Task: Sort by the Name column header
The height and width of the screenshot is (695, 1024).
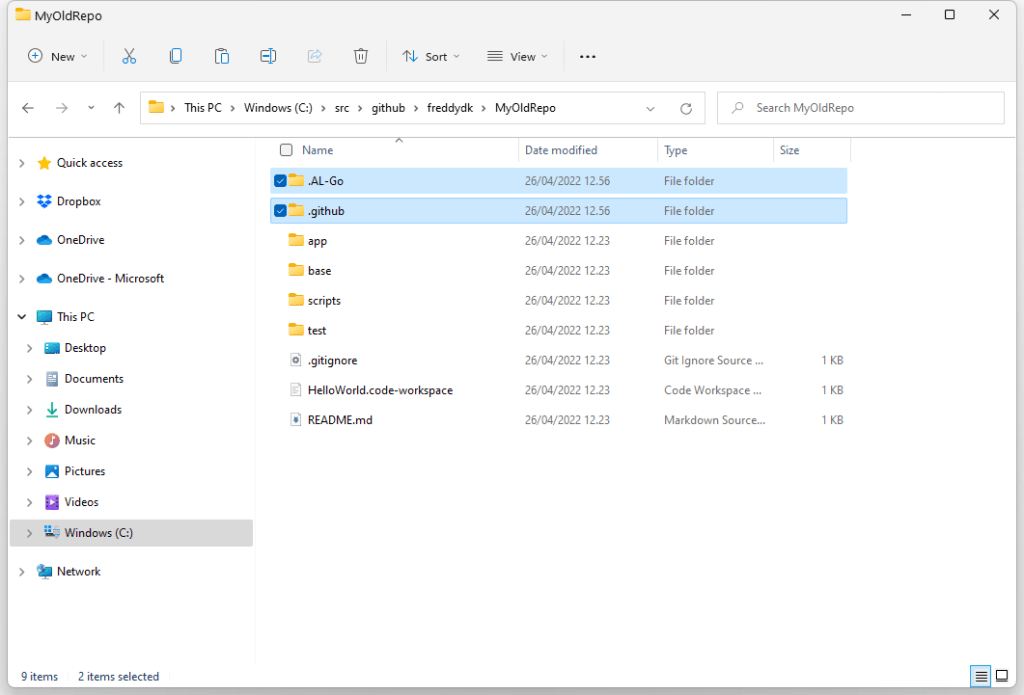Action: click(317, 150)
